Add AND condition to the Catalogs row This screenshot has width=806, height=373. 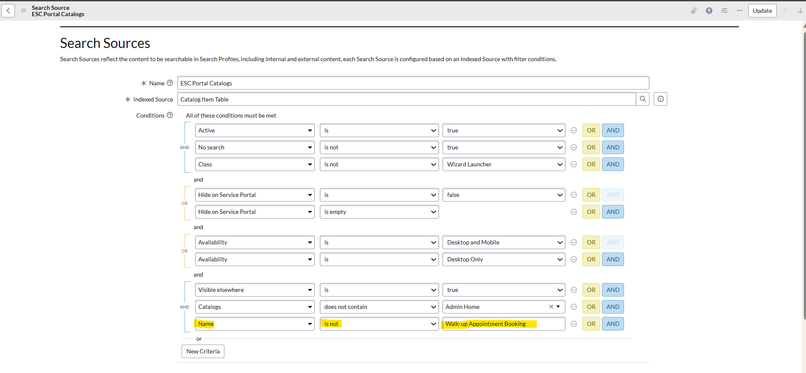[613, 307]
